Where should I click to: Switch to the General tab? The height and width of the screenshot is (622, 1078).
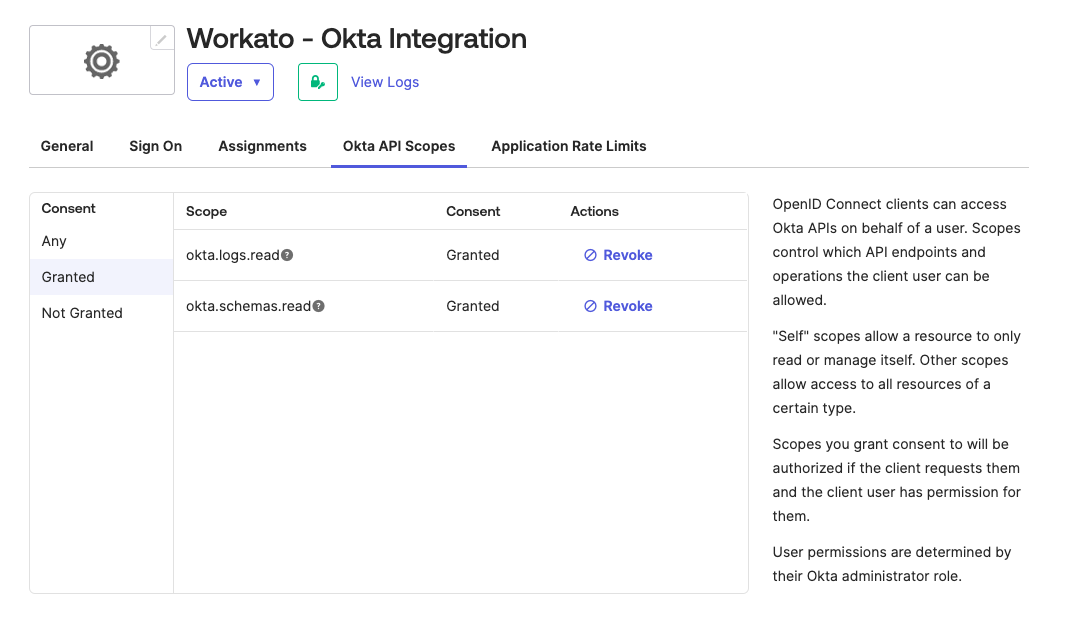tap(66, 146)
